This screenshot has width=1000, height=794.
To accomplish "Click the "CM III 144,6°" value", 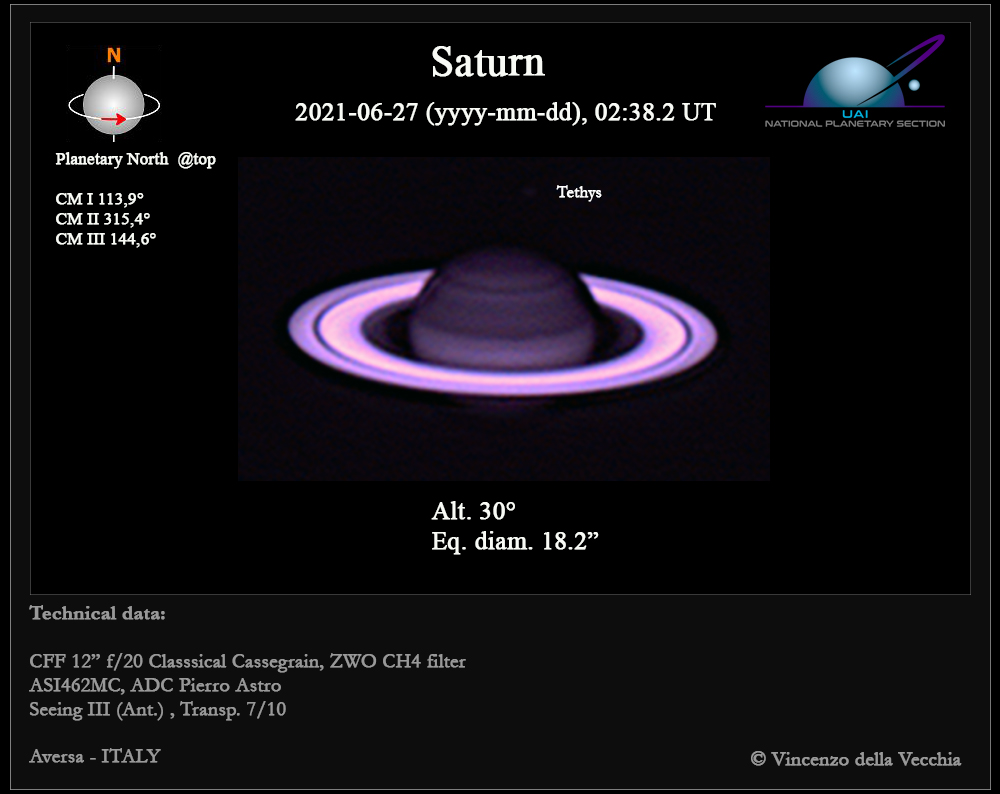I will 106,239.
